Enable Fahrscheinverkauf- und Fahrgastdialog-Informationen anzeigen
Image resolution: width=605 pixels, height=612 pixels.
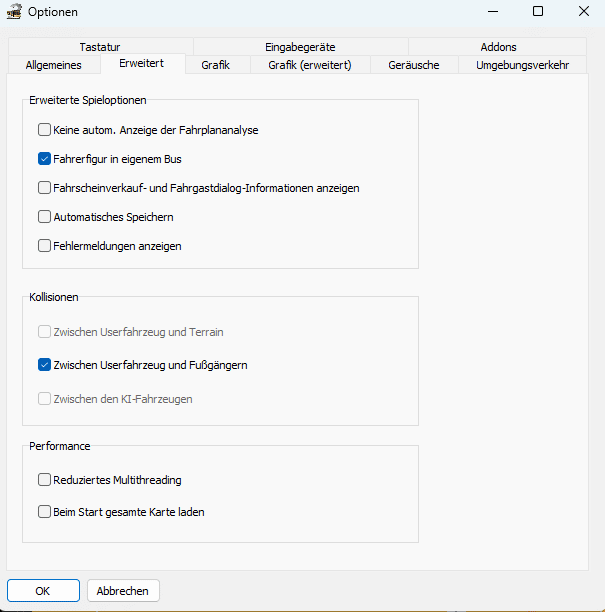point(44,187)
